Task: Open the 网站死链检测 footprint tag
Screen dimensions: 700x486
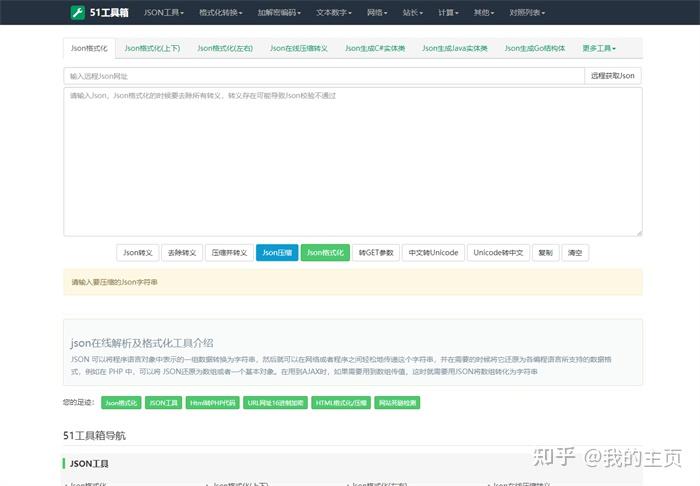Action: pyautogui.click(x=397, y=403)
